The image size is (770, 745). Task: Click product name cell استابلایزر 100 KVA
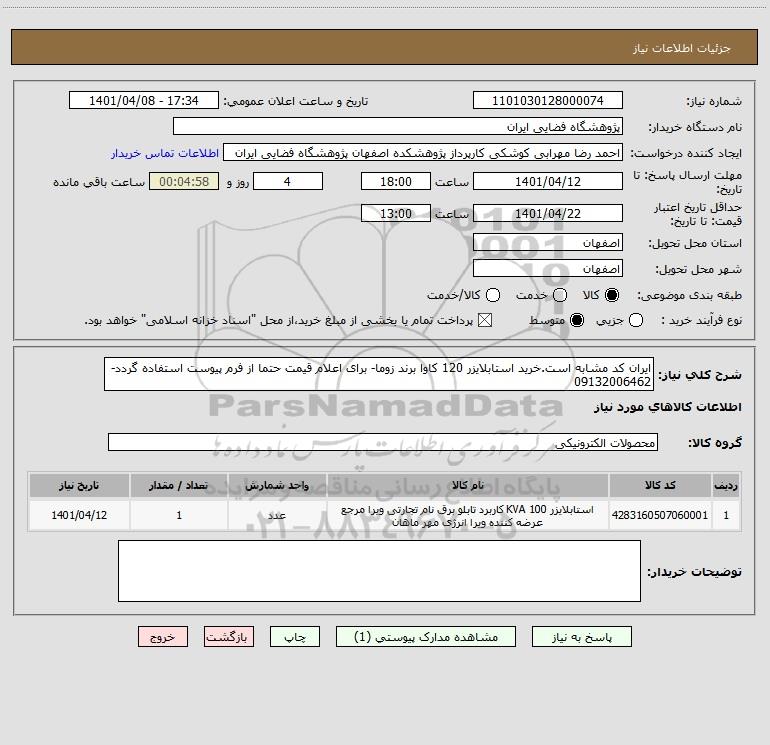coord(468,515)
